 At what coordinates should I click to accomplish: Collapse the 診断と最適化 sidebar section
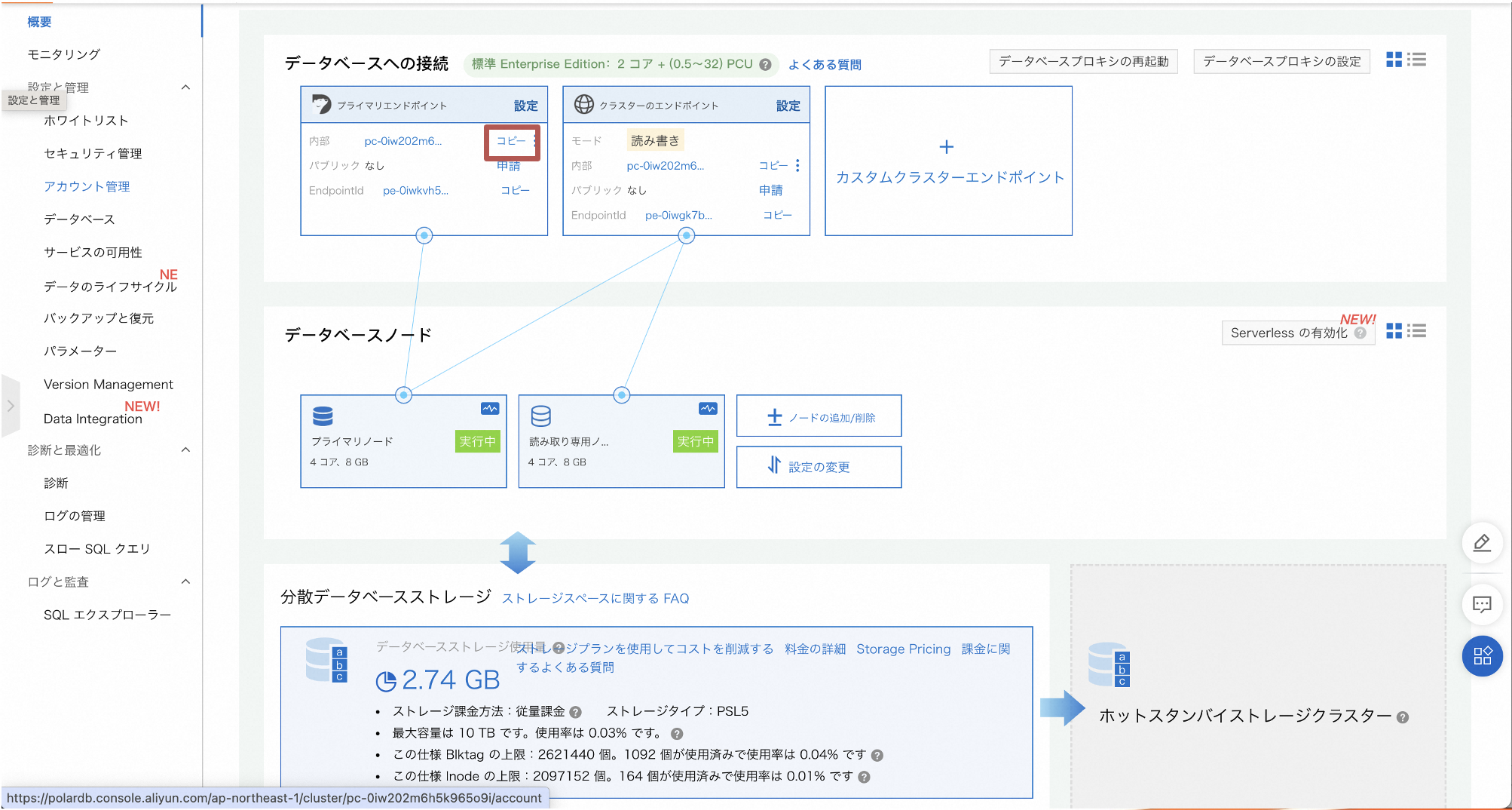click(186, 449)
